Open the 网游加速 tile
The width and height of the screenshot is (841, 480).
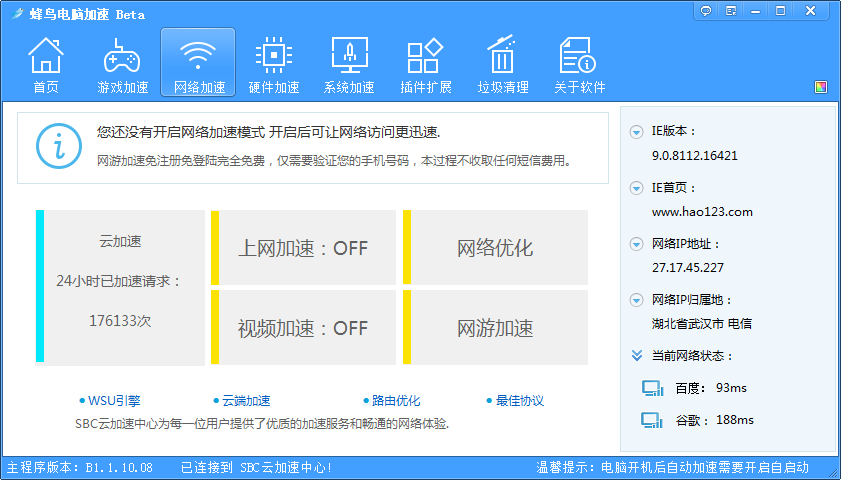tap(496, 328)
